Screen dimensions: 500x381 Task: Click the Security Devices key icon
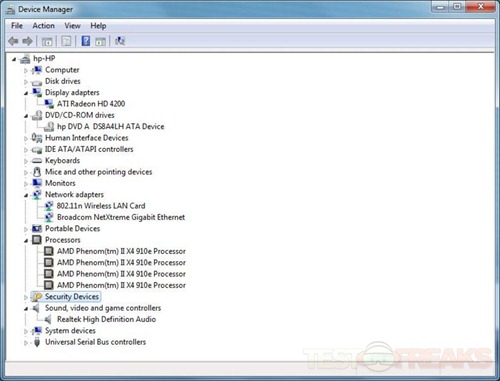pos(37,297)
